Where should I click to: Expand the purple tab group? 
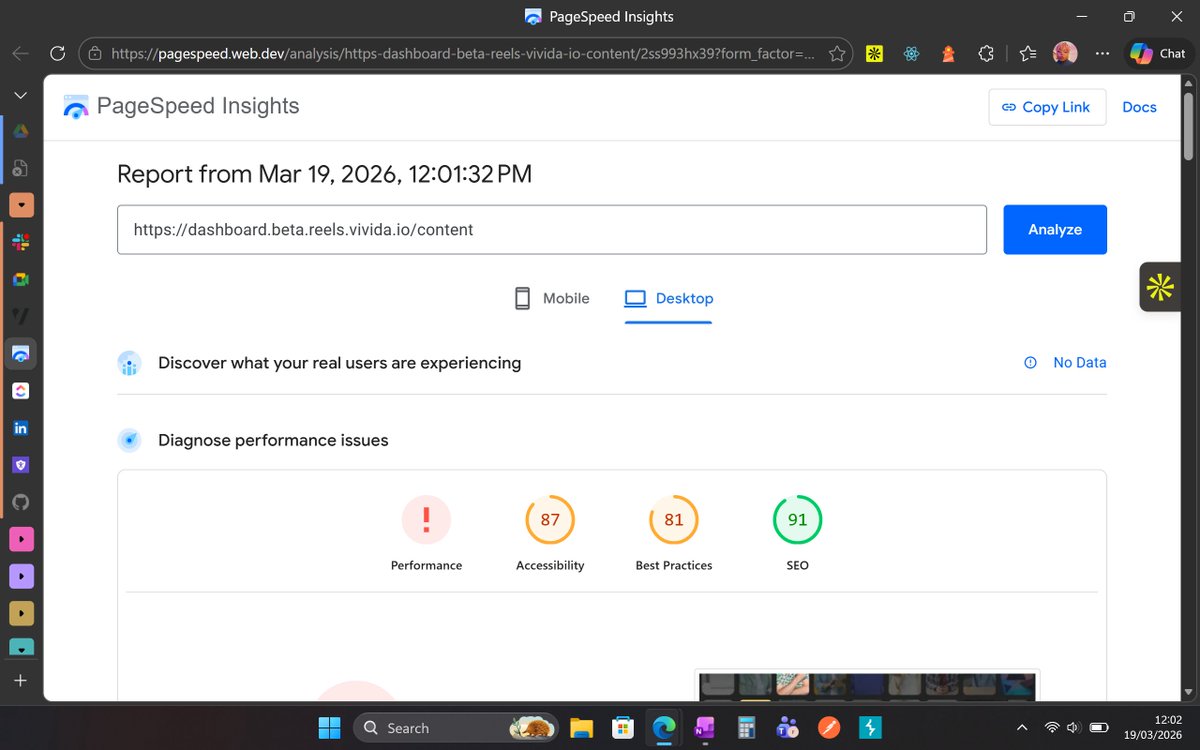pos(21,577)
